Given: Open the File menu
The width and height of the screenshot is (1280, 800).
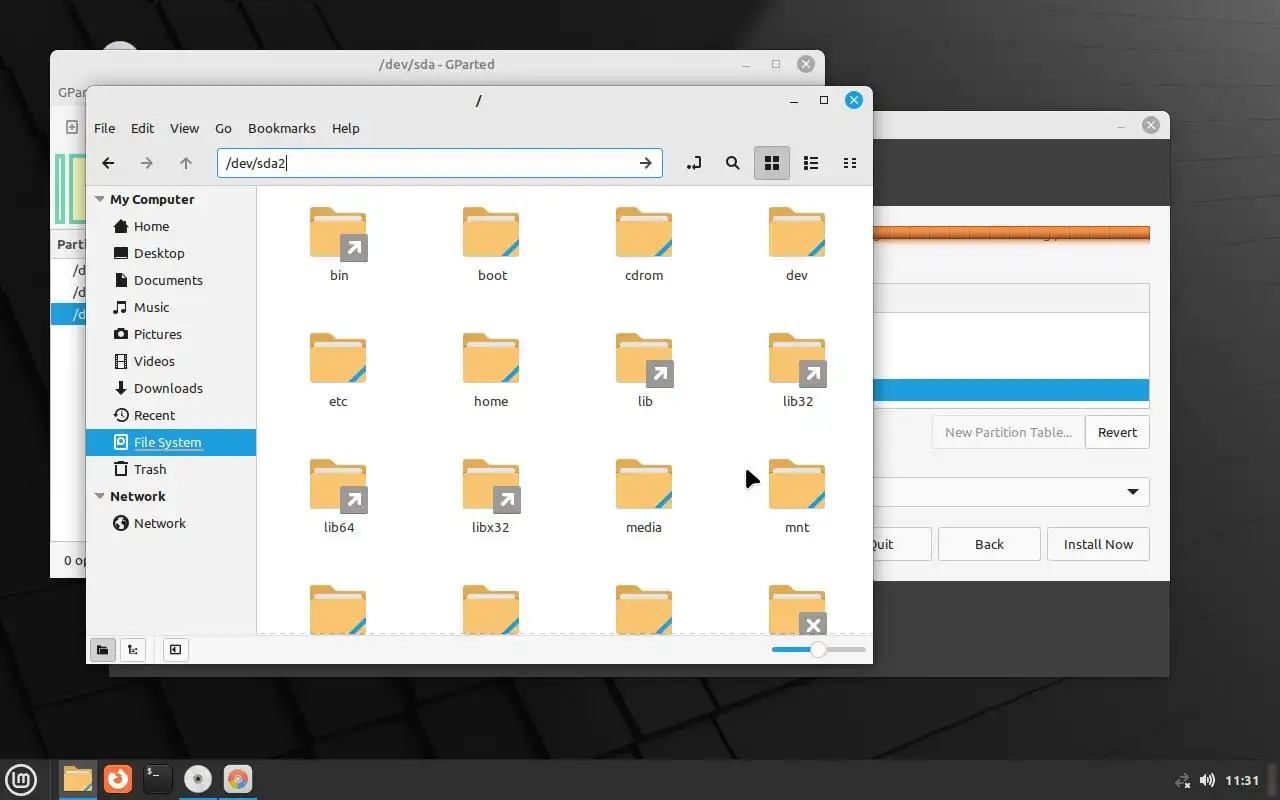Looking at the screenshot, I should point(104,128).
